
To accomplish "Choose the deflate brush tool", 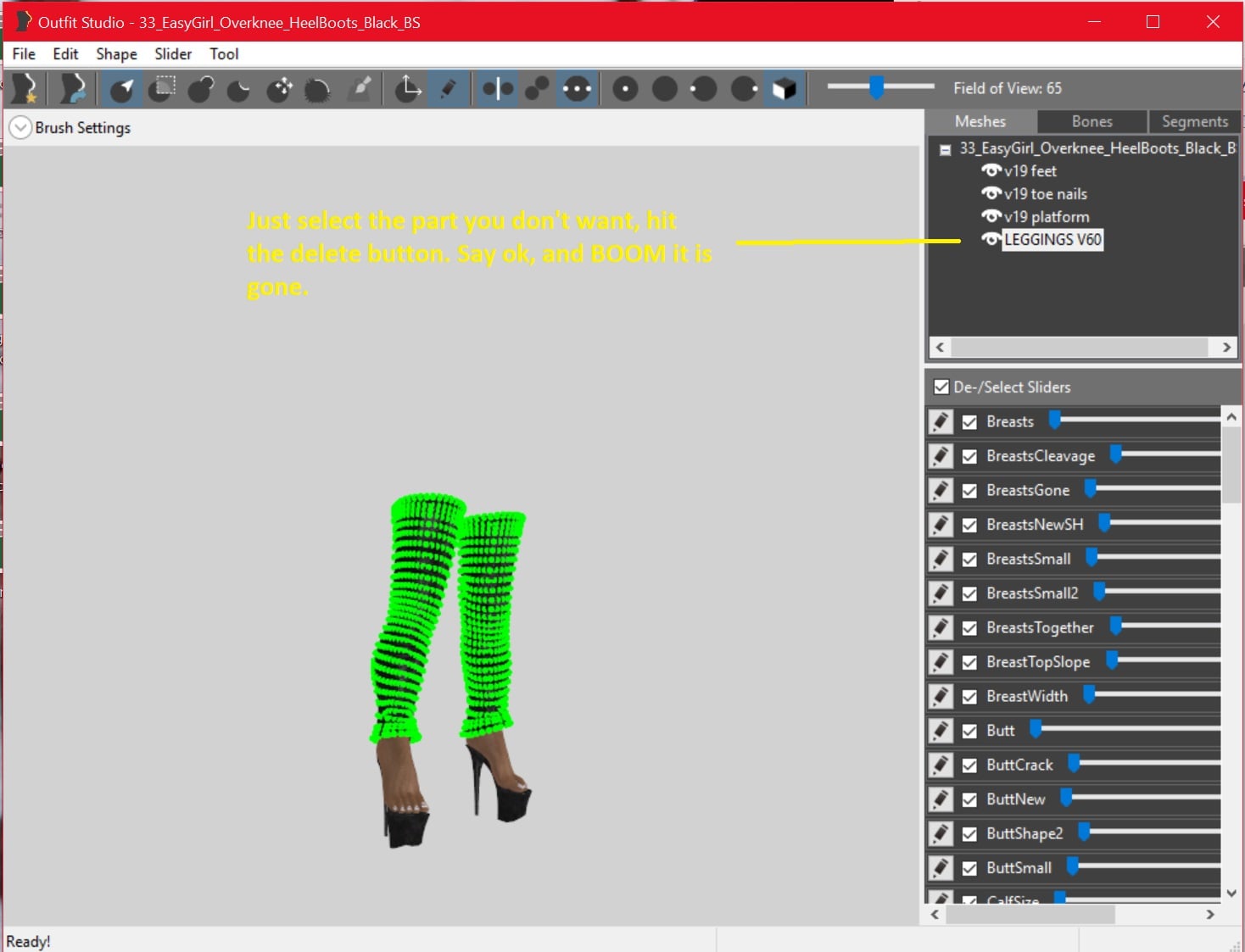I will point(238,88).
